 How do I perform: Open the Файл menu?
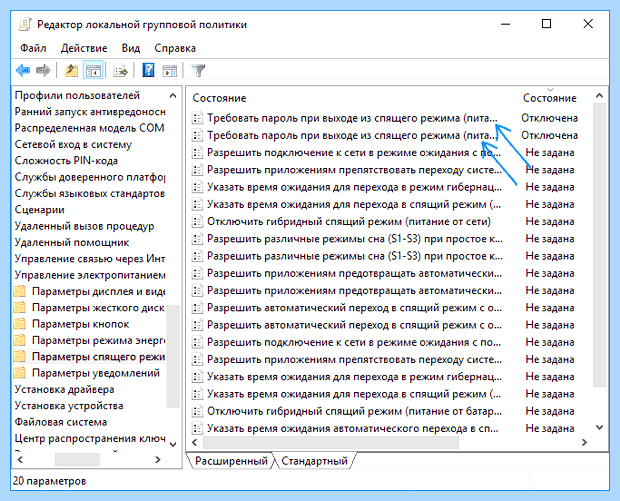click(x=33, y=48)
